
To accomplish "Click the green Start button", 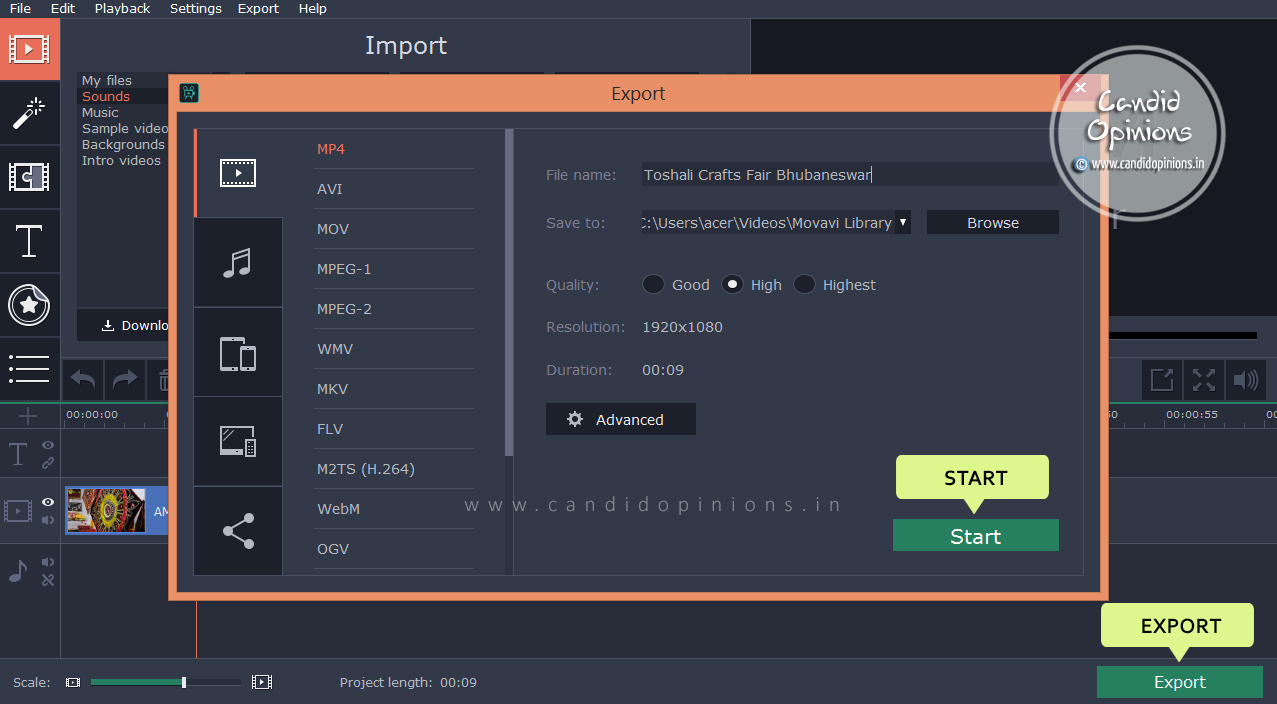I will point(976,536).
